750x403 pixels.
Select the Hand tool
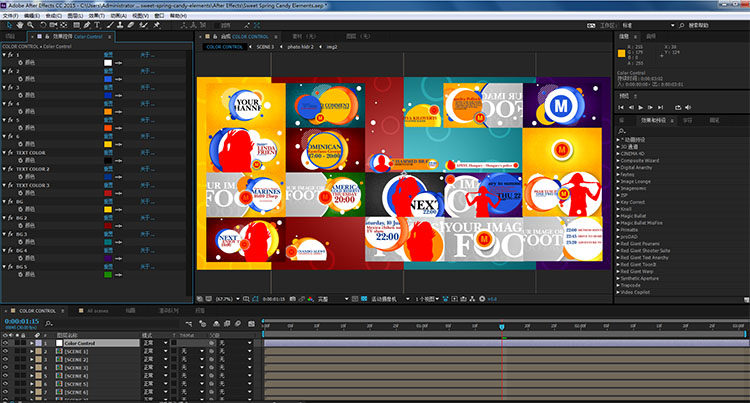tap(20, 24)
